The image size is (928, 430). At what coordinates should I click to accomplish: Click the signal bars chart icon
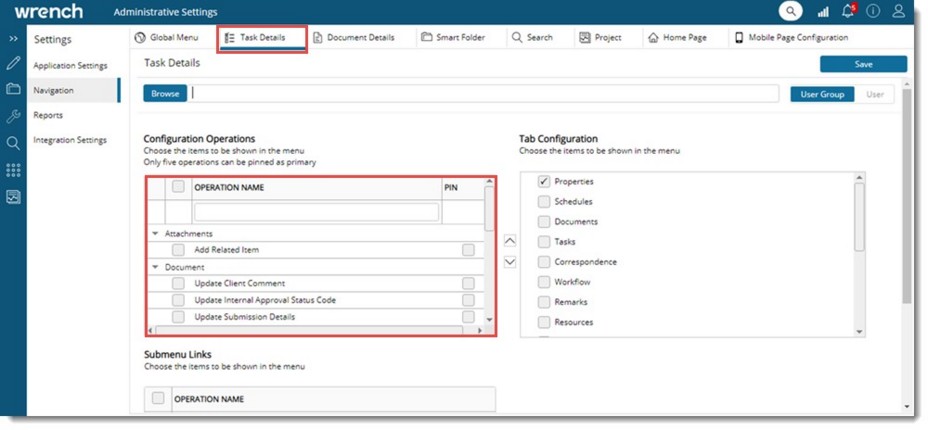pyautogui.click(x=823, y=12)
